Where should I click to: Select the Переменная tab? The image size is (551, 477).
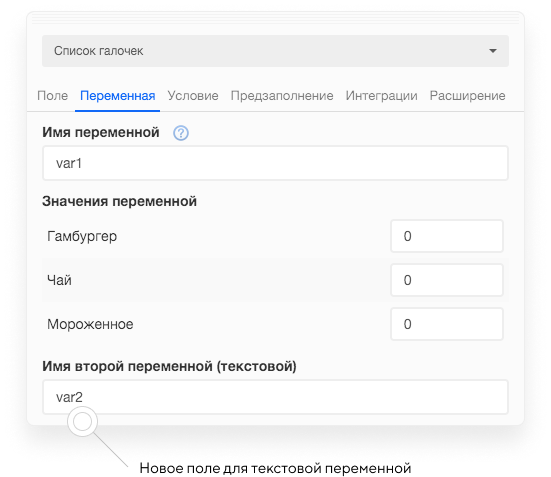click(117, 96)
